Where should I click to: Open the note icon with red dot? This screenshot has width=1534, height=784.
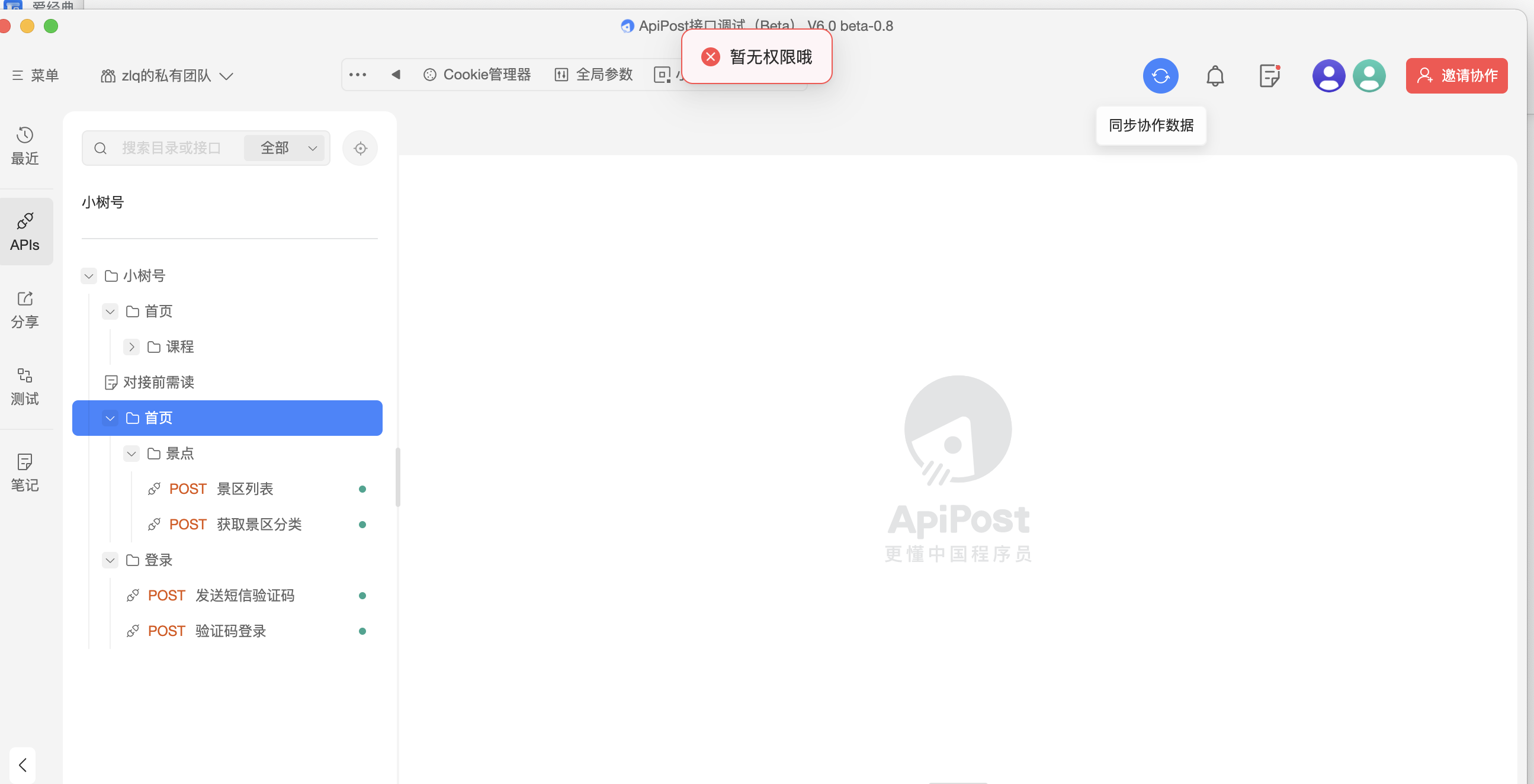pos(1270,76)
